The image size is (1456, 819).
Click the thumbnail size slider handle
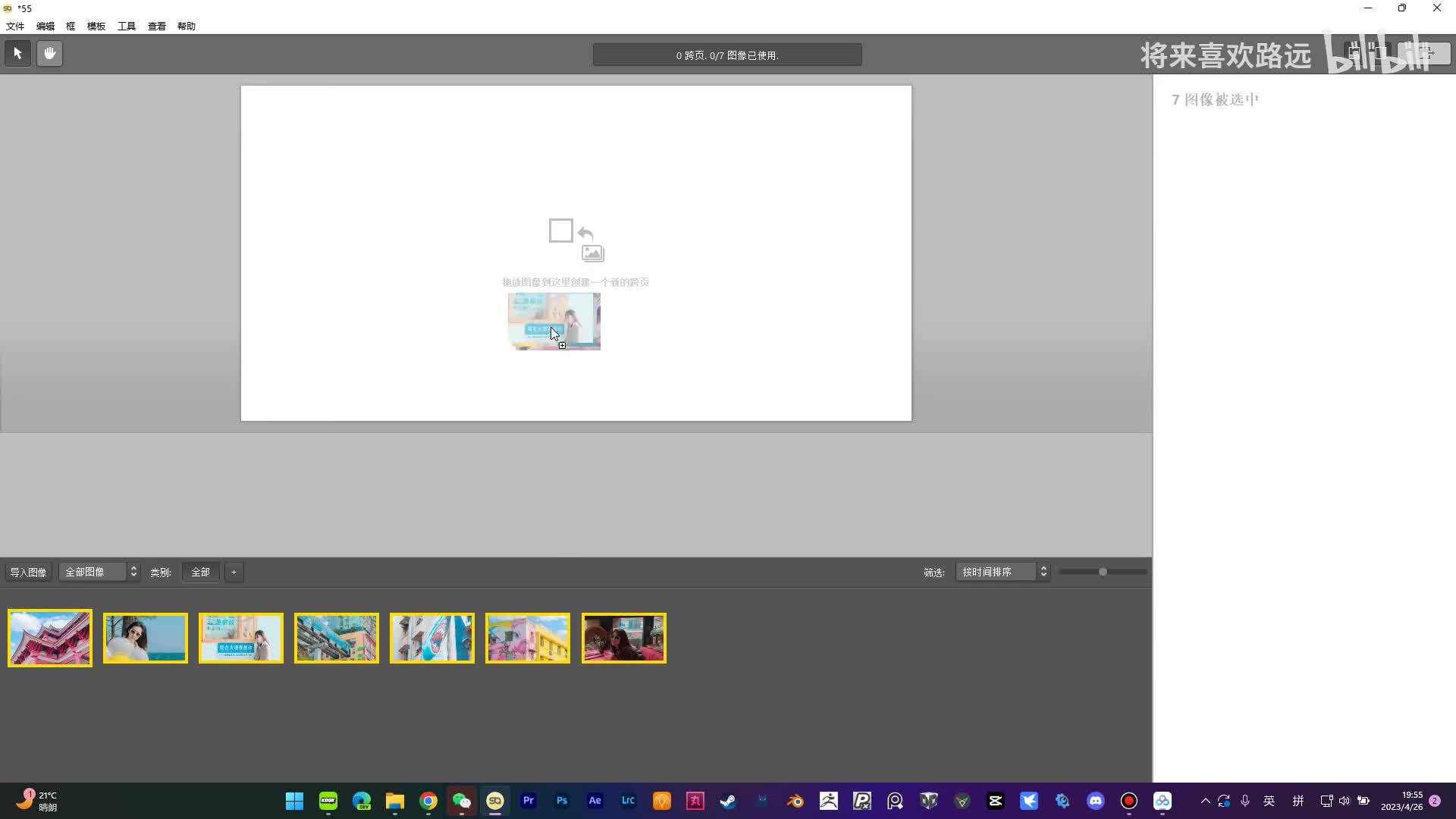(1103, 573)
